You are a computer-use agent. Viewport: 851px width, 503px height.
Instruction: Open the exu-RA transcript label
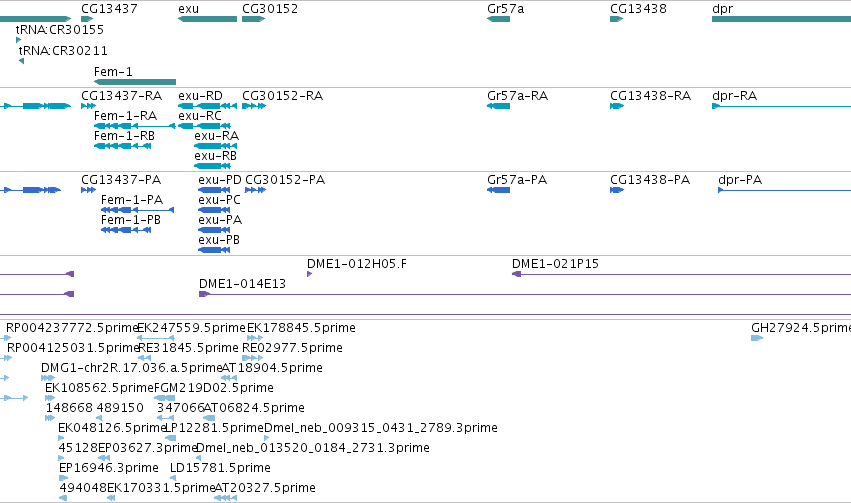217,136
